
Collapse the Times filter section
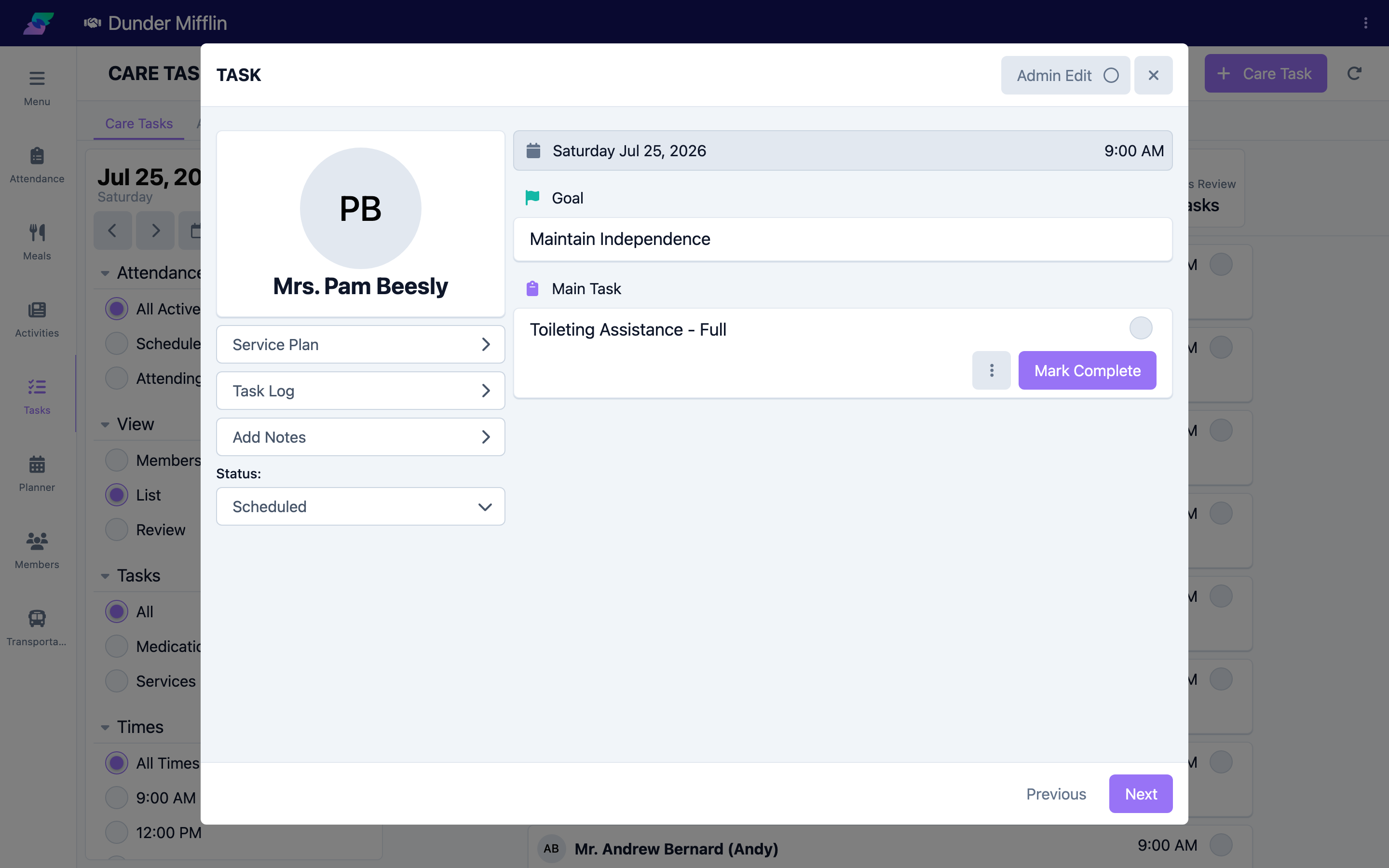105,727
